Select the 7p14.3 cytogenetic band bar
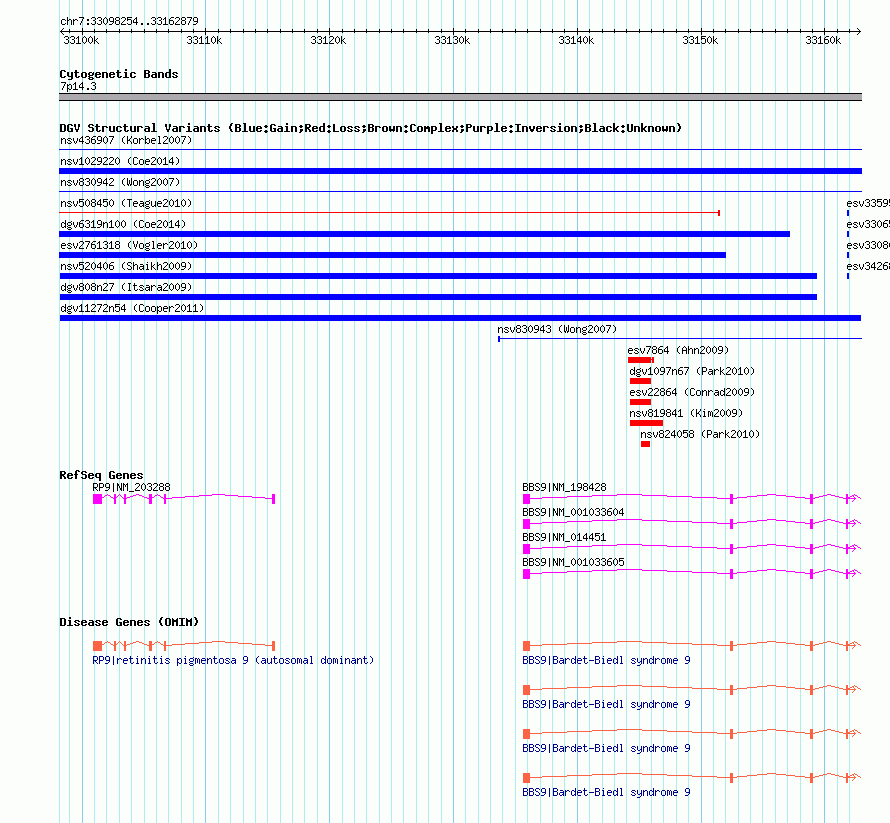 tap(460, 97)
